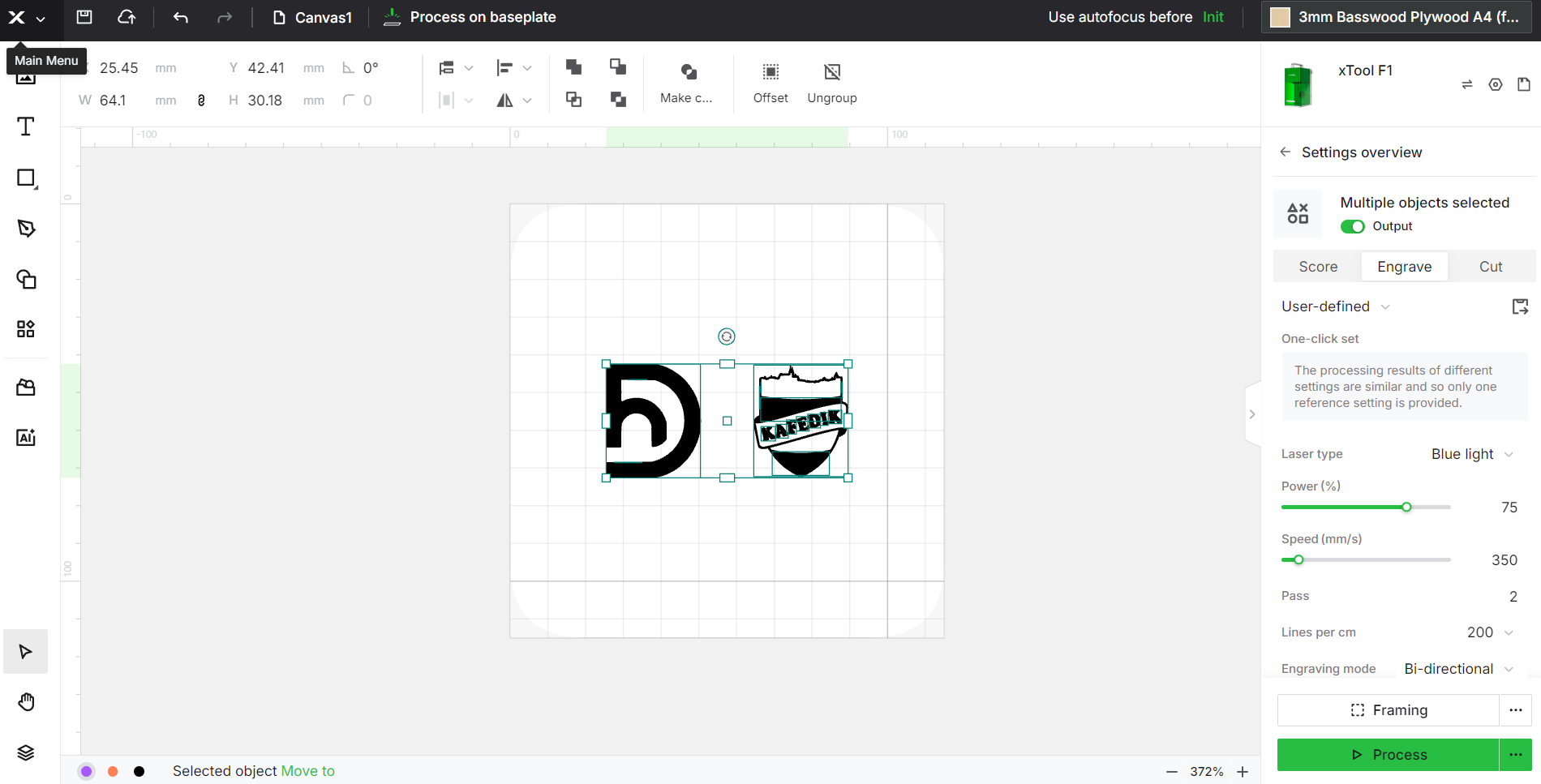This screenshot has width=1541, height=784.
Task: Click the Pass count value field
Action: (1512, 597)
